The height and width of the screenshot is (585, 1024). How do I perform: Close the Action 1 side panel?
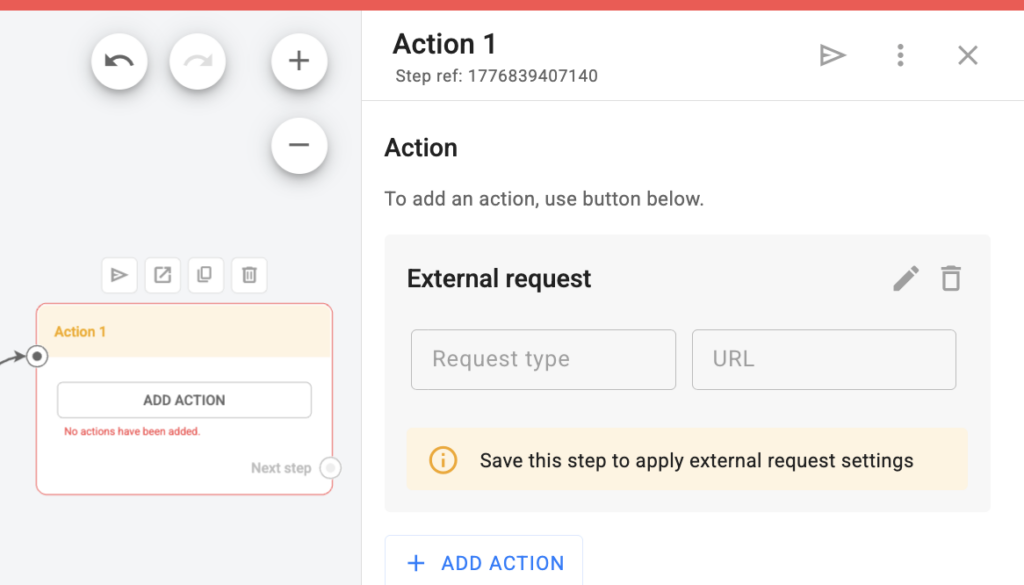click(x=967, y=56)
